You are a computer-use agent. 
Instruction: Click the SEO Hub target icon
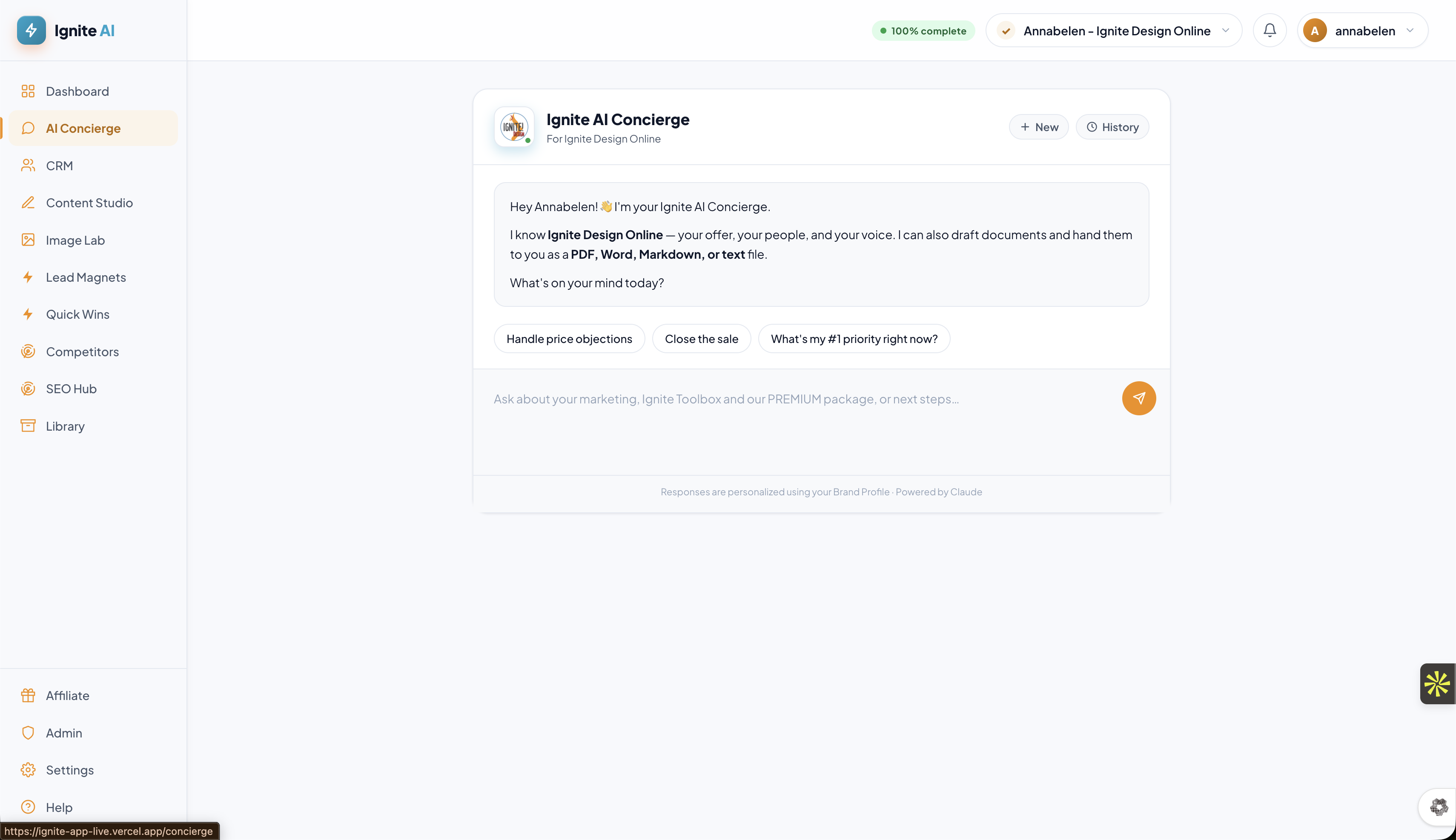point(28,389)
